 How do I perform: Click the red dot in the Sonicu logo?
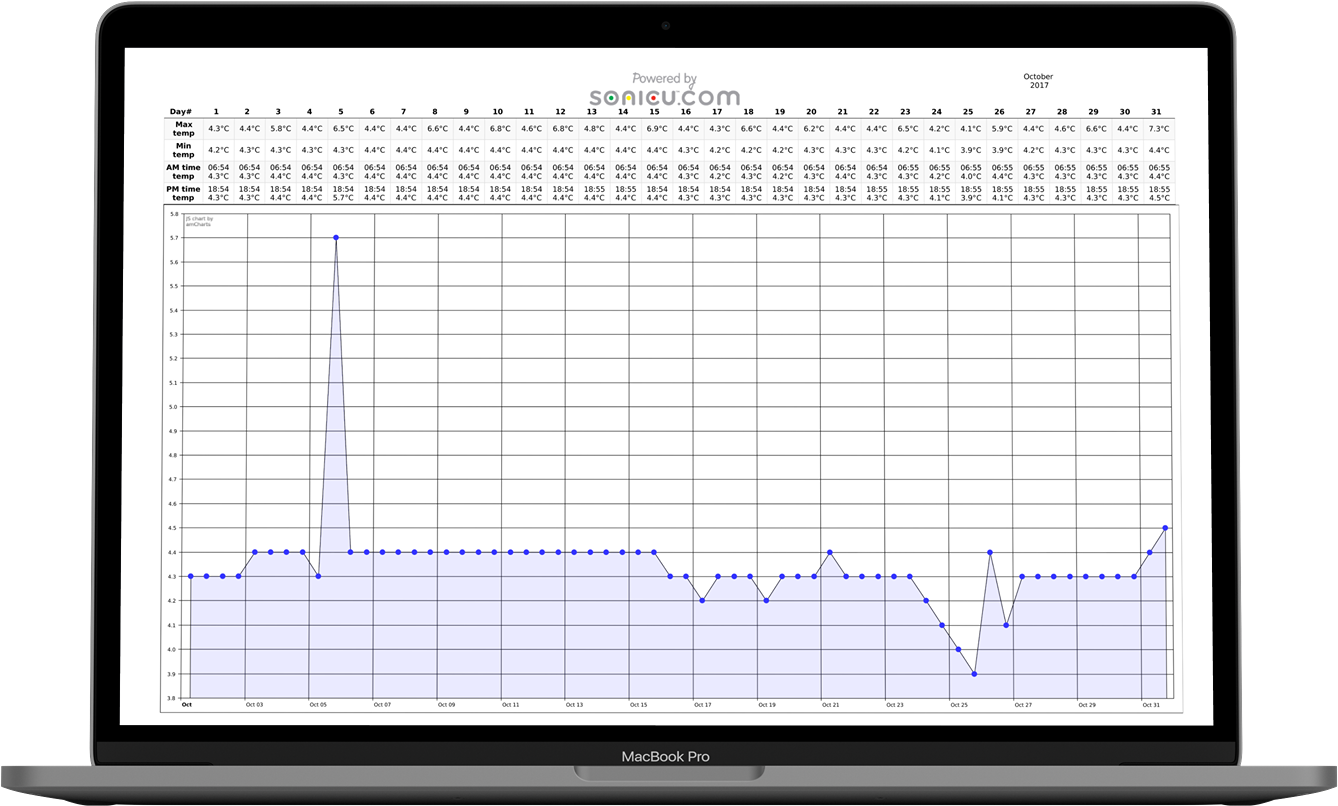(654, 98)
